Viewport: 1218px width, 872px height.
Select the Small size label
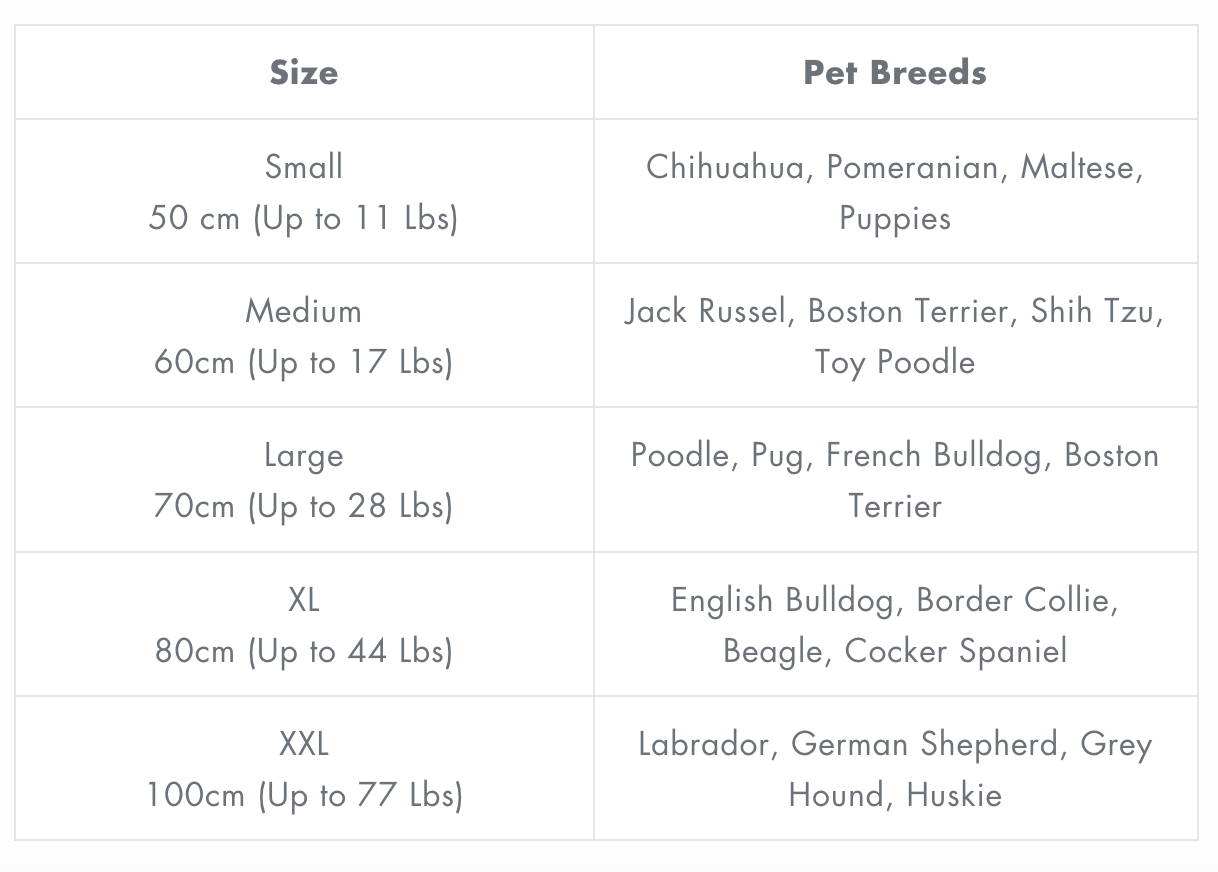click(304, 166)
